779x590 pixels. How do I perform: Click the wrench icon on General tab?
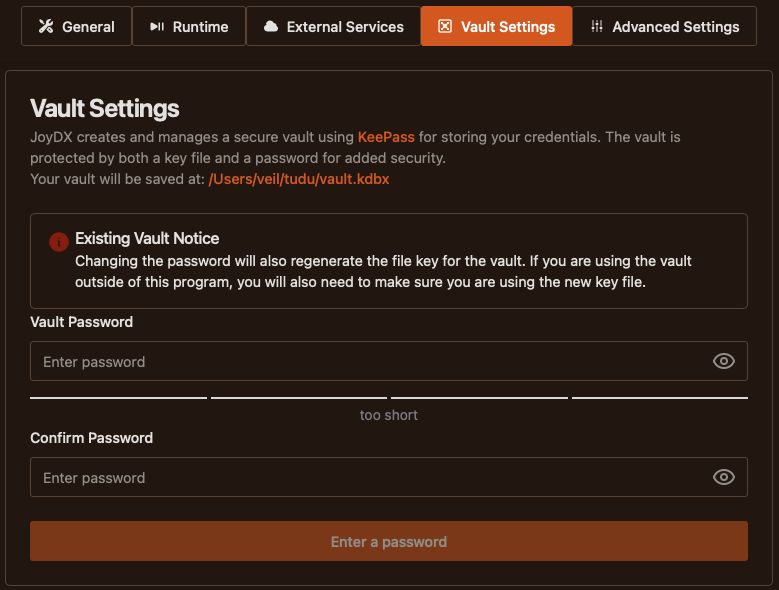(46, 26)
